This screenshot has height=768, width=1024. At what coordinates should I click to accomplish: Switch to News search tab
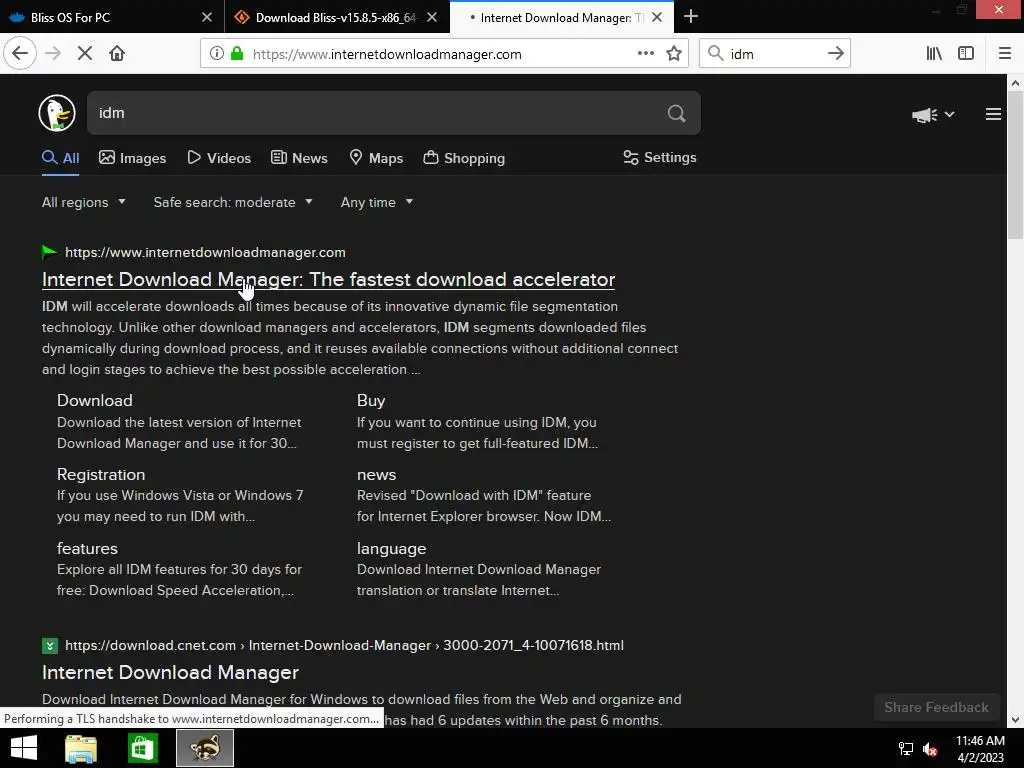pos(299,158)
